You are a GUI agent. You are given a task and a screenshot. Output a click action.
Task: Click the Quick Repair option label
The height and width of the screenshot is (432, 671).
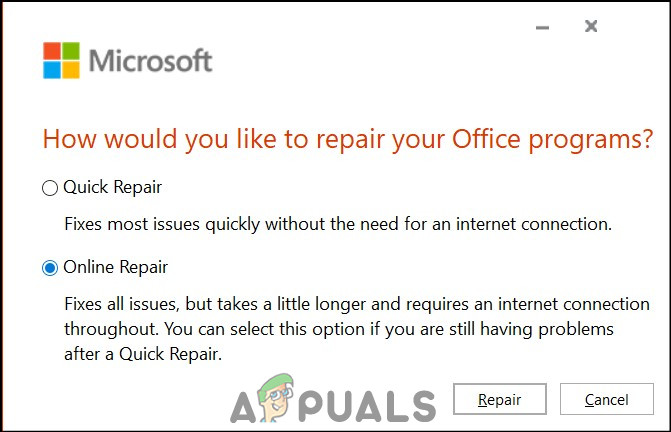(112, 187)
